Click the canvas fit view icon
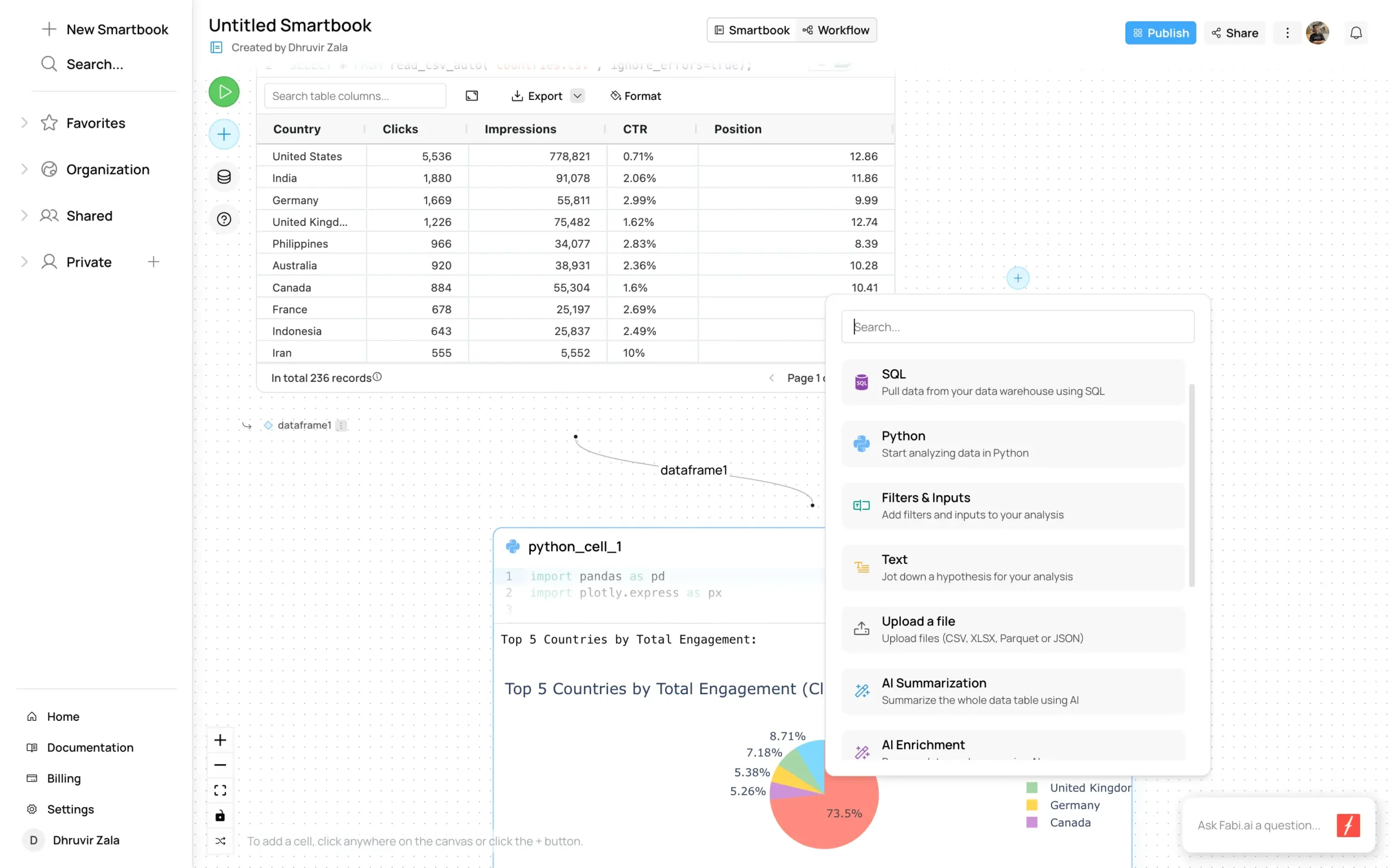 click(220, 790)
